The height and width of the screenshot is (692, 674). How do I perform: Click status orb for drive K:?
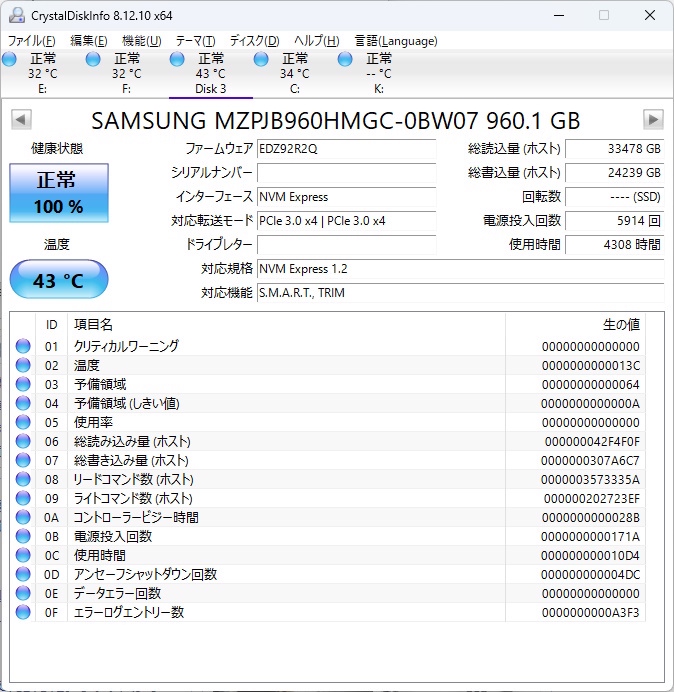[x=346, y=60]
